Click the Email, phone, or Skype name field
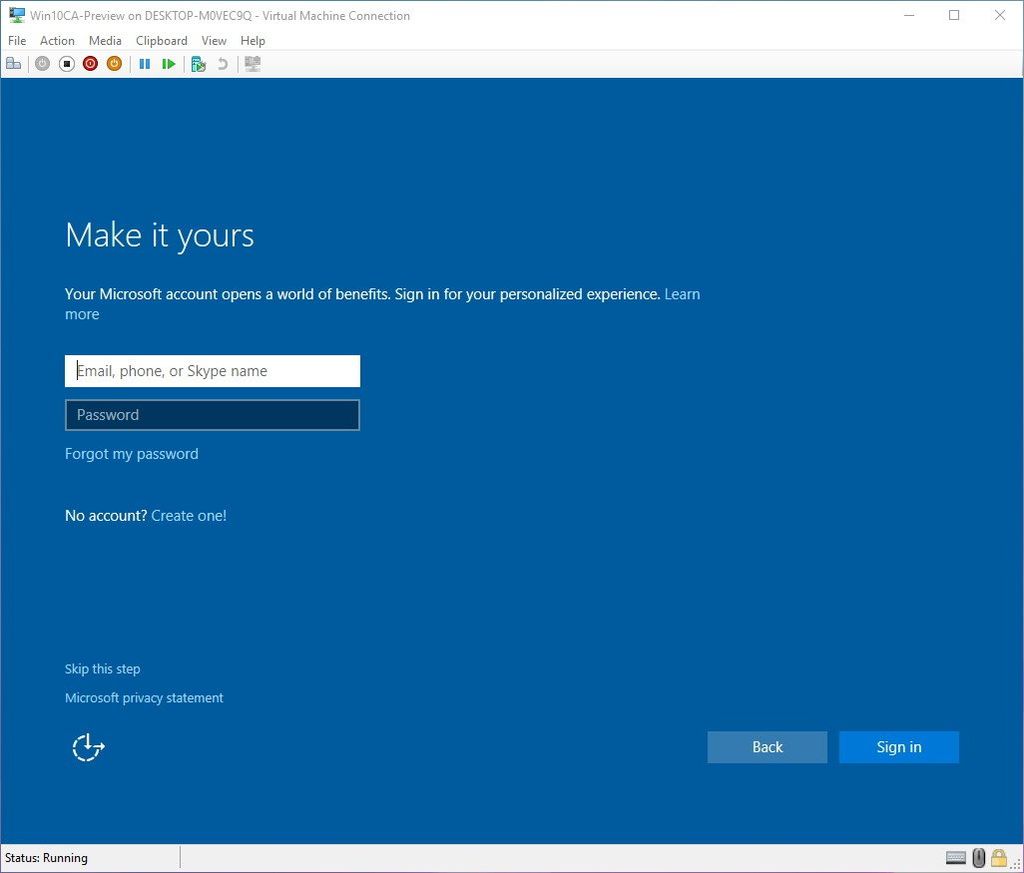 tap(212, 370)
